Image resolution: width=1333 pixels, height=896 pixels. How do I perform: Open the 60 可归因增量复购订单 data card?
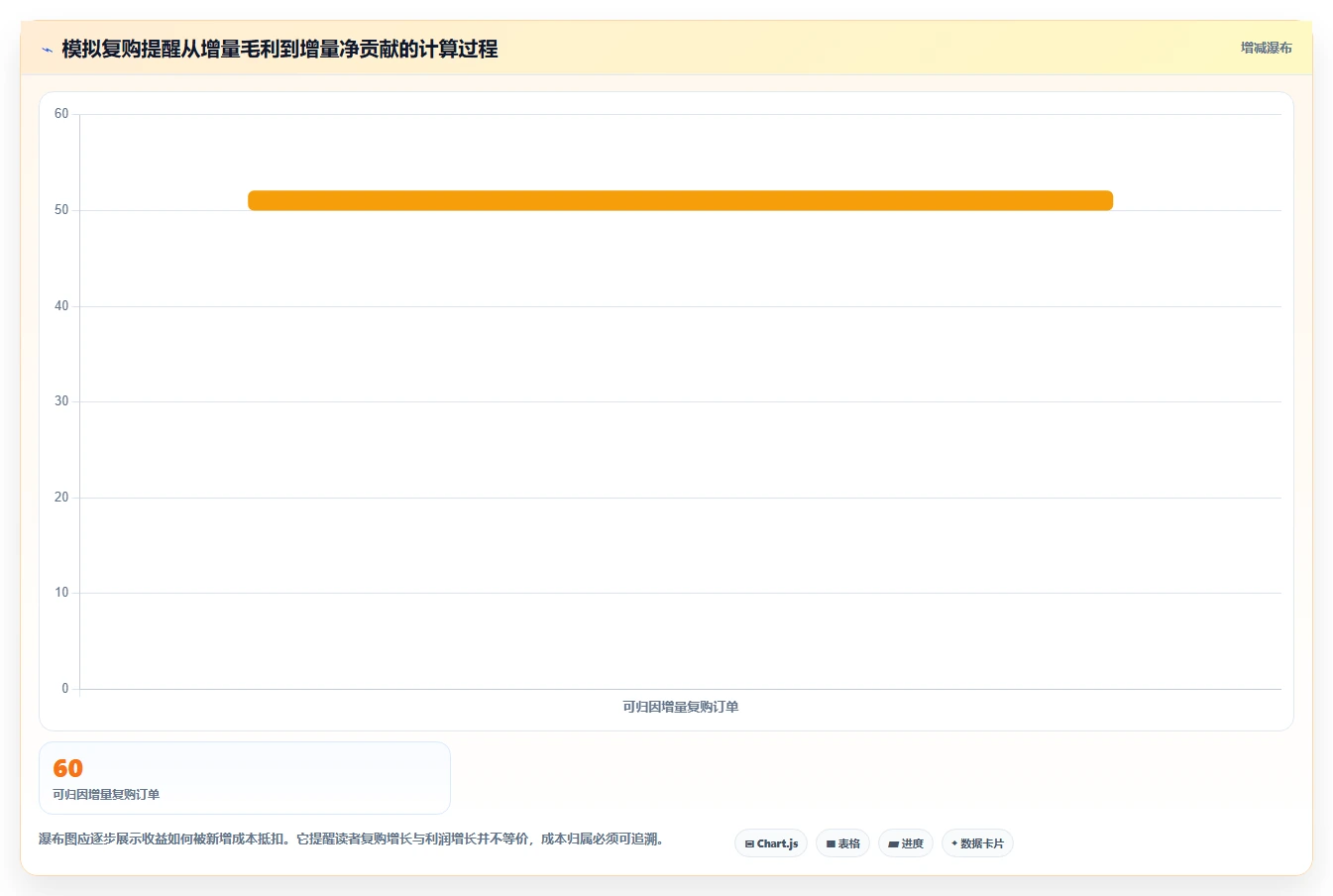[x=245, y=778]
